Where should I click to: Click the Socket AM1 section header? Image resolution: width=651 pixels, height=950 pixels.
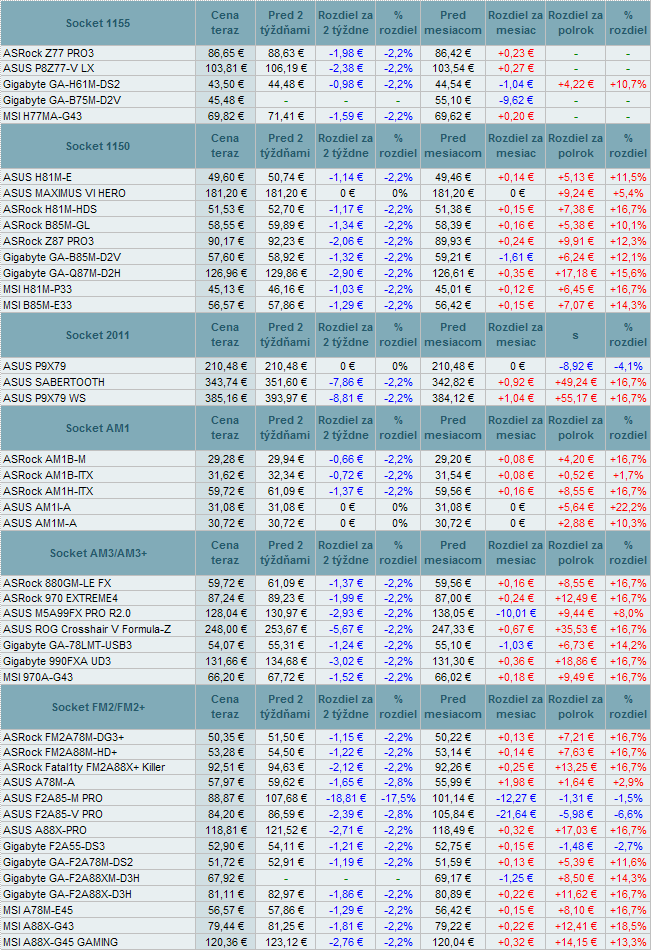click(x=98, y=428)
